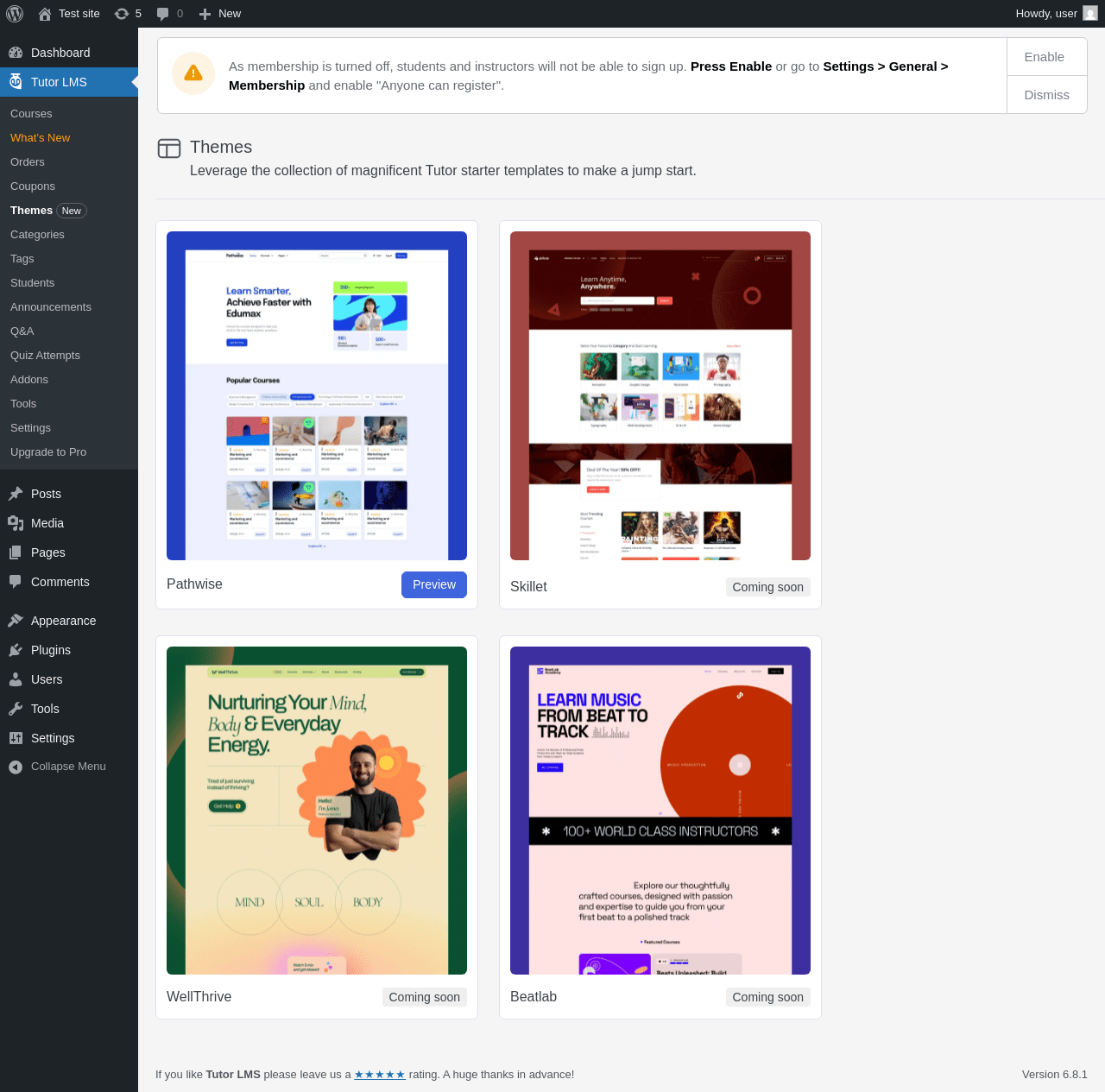Viewport: 1105px width, 1092px height.
Task: Preview the Pathwise theme
Action: [x=434, y=584]
